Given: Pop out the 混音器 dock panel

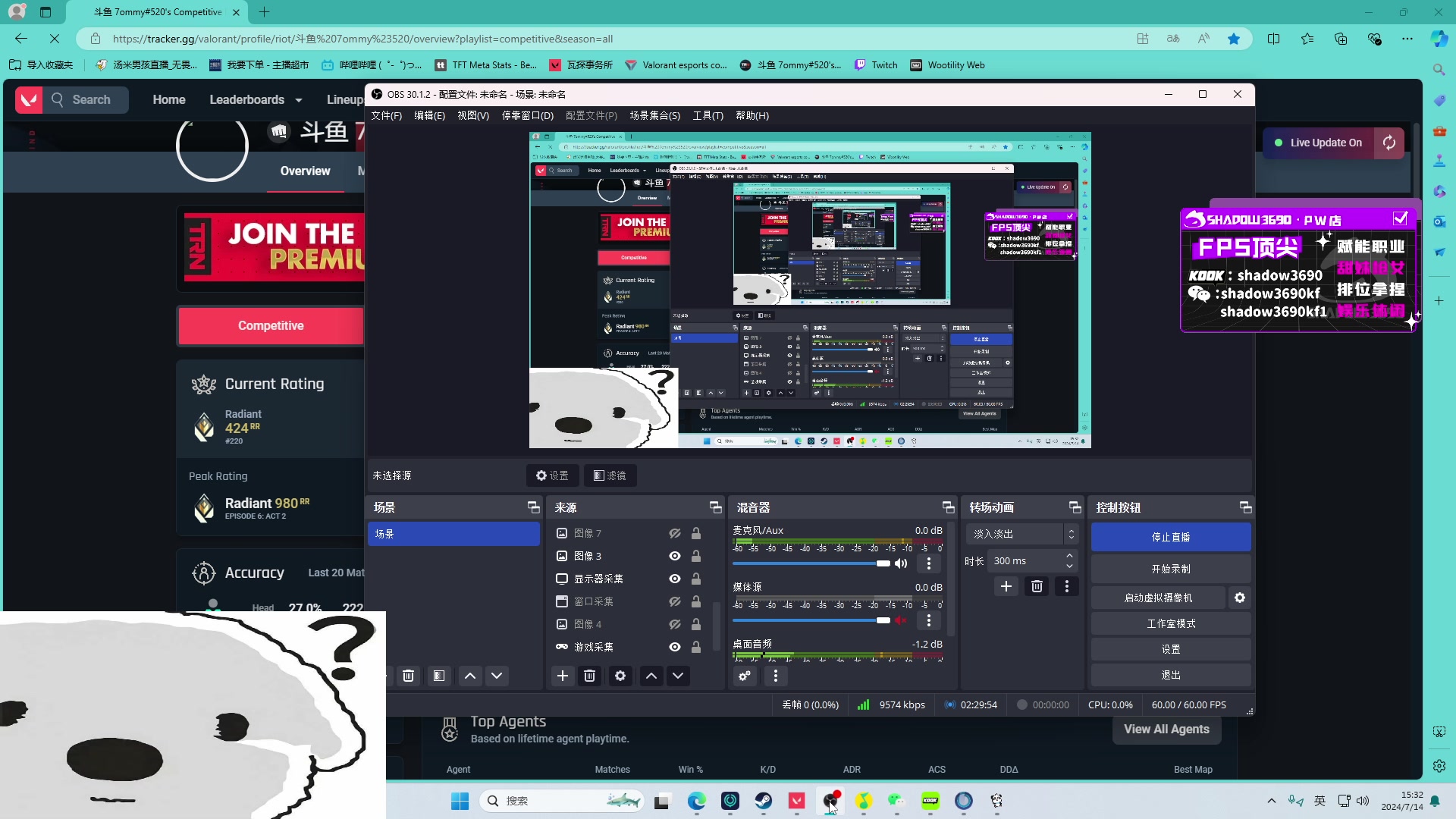Looking at the screenshot, I should click(948, 507).
